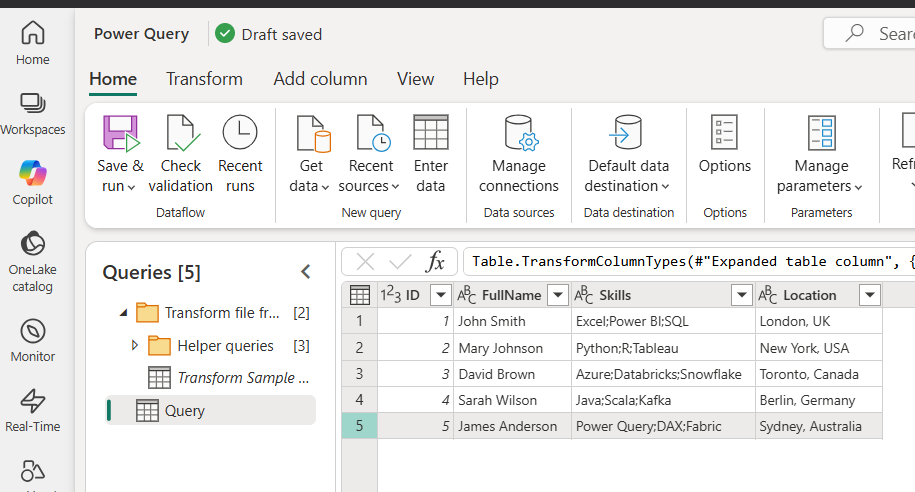915x492 pixels.
Task: Open the Add column tab
Action: (x=320, y=79)
